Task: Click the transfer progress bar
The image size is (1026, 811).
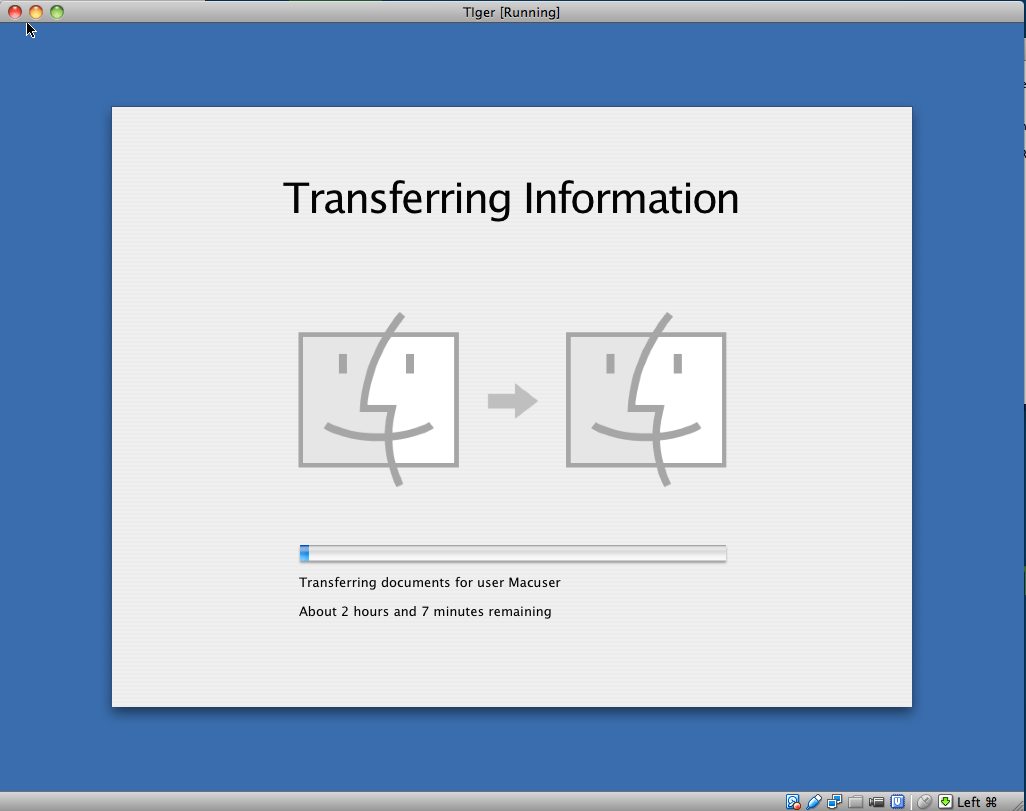Action: click(512, 554)
